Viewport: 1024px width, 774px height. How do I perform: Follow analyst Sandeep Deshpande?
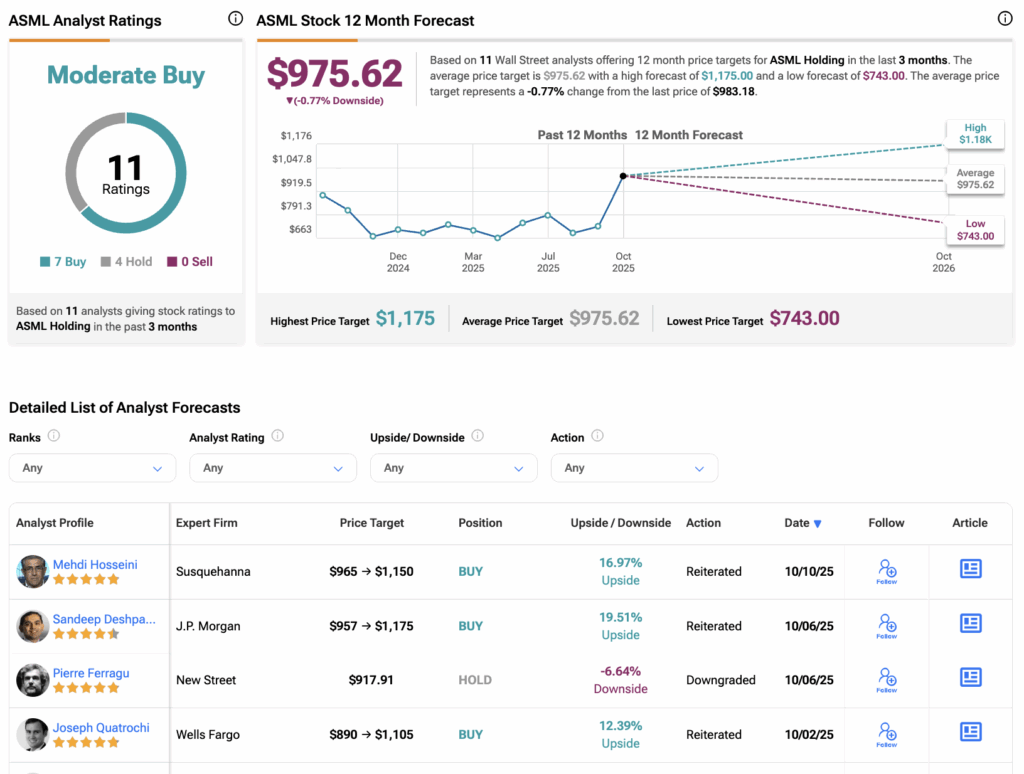click(886, 626)
